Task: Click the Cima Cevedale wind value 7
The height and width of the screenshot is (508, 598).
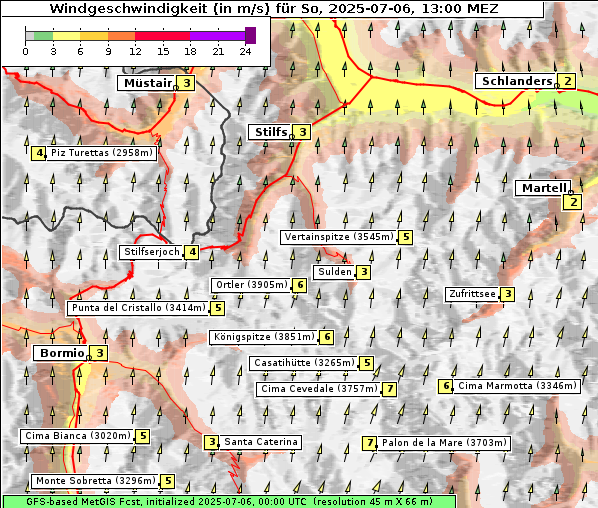Action: [389, 389]
